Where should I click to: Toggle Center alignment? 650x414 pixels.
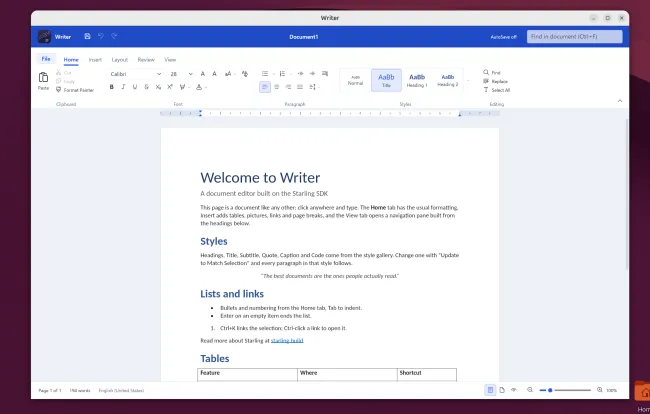pyautogui.click(x=276, y=87)
